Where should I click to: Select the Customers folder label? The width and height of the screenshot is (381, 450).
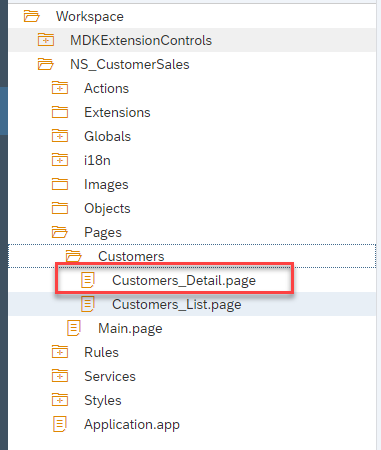pyautogui.click(x=131, y=256)
